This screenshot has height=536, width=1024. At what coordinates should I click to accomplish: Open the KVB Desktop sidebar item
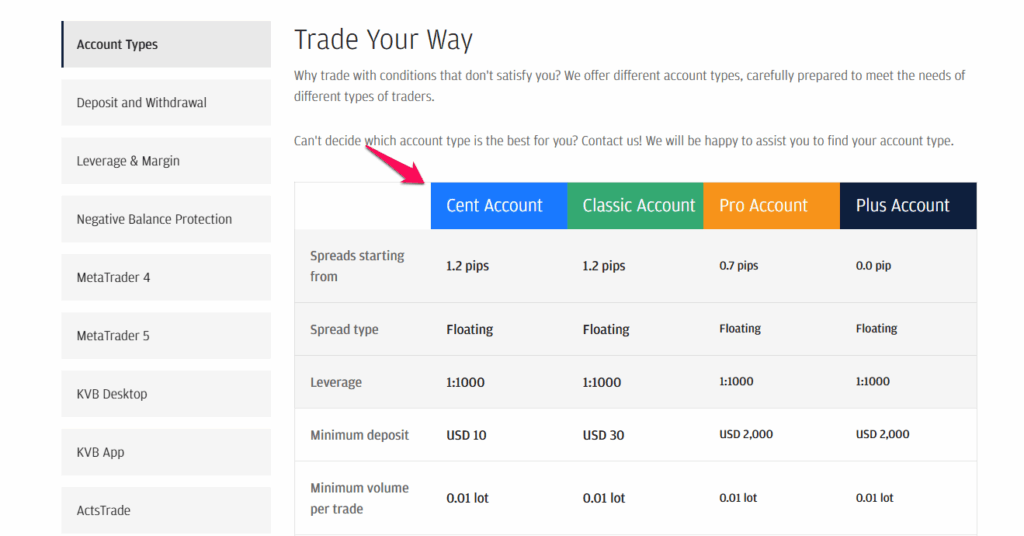166,394
